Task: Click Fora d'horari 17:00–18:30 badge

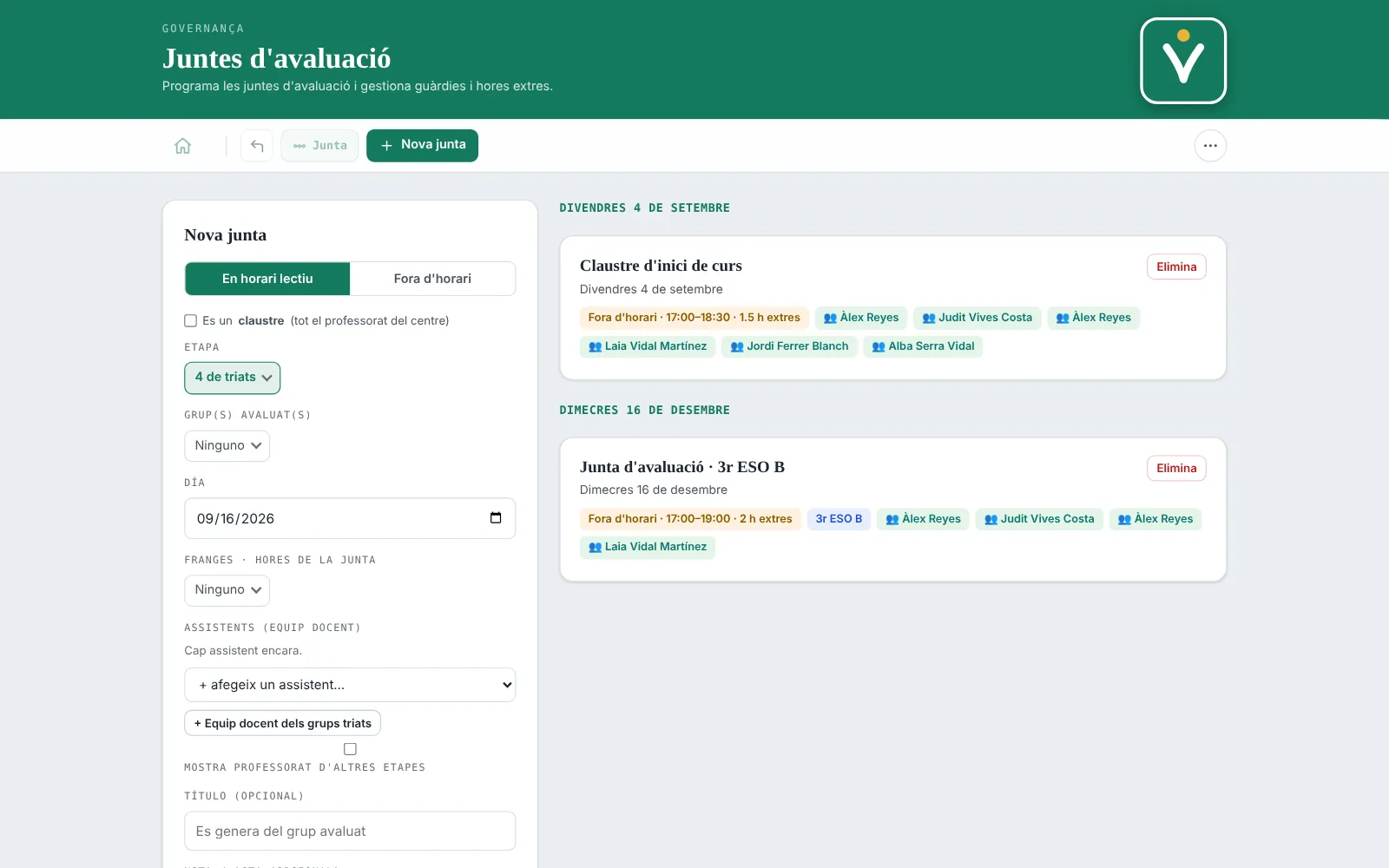Action: (x=694, y=318)
